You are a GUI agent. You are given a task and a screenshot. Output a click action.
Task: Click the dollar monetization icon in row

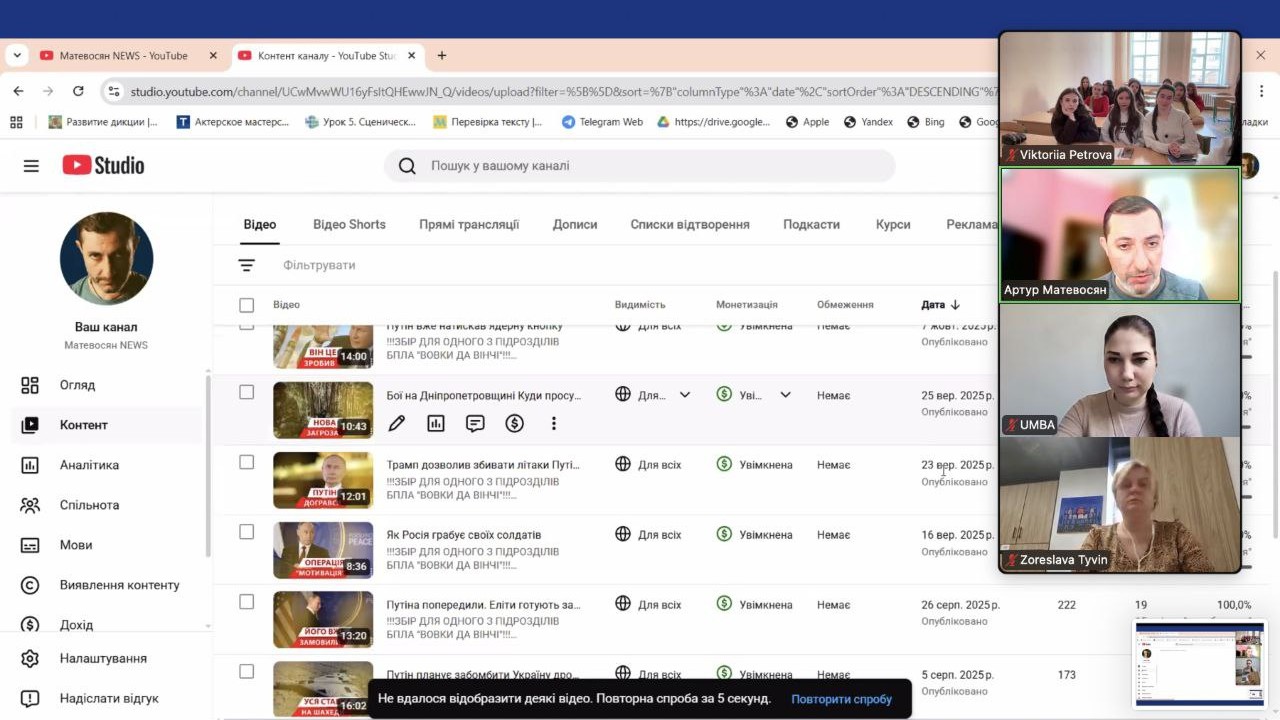coord(514,424)
